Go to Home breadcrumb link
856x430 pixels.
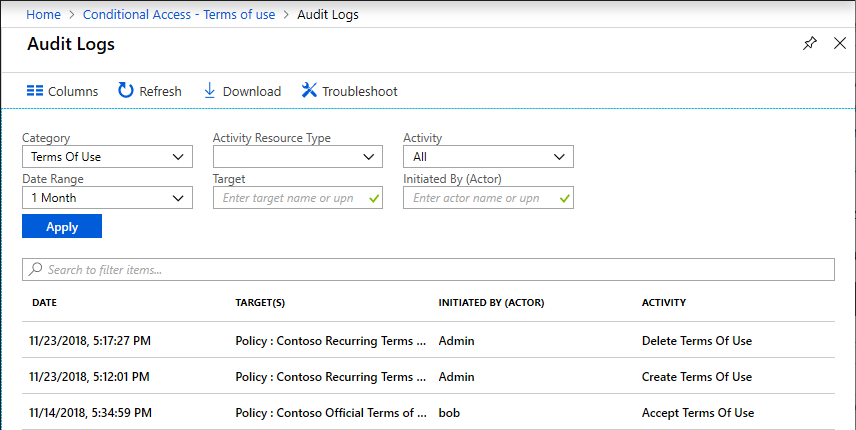pos(43,15)
